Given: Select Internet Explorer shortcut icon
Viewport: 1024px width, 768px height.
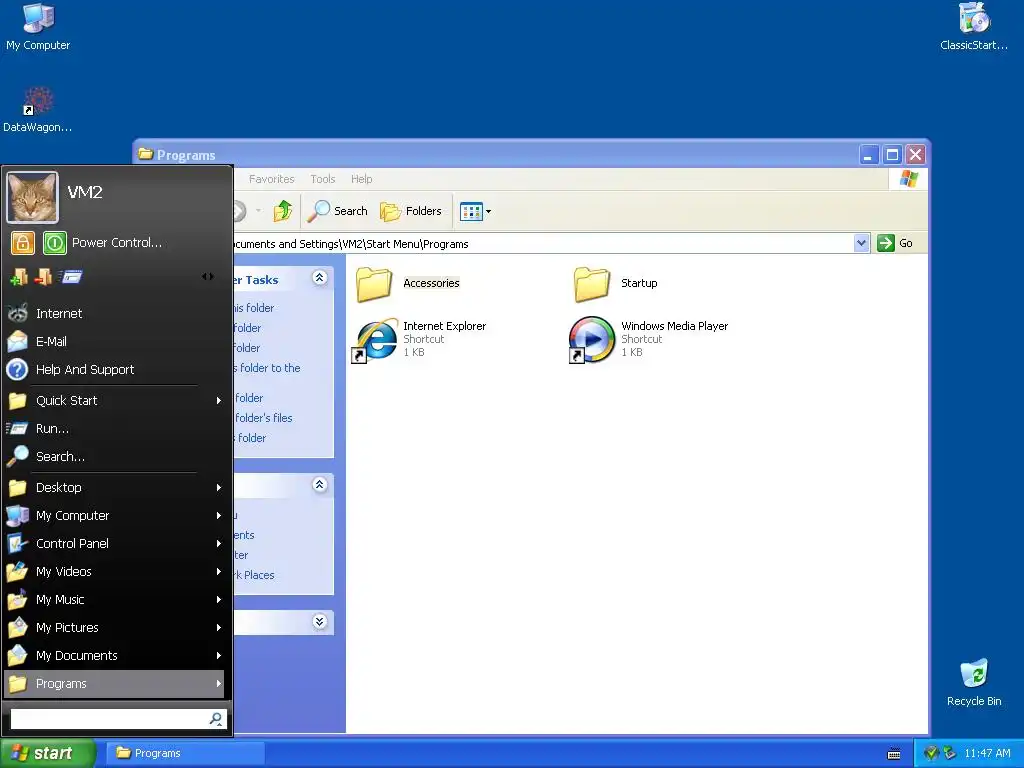Looking at the screenshot, I should coord(376,340).
